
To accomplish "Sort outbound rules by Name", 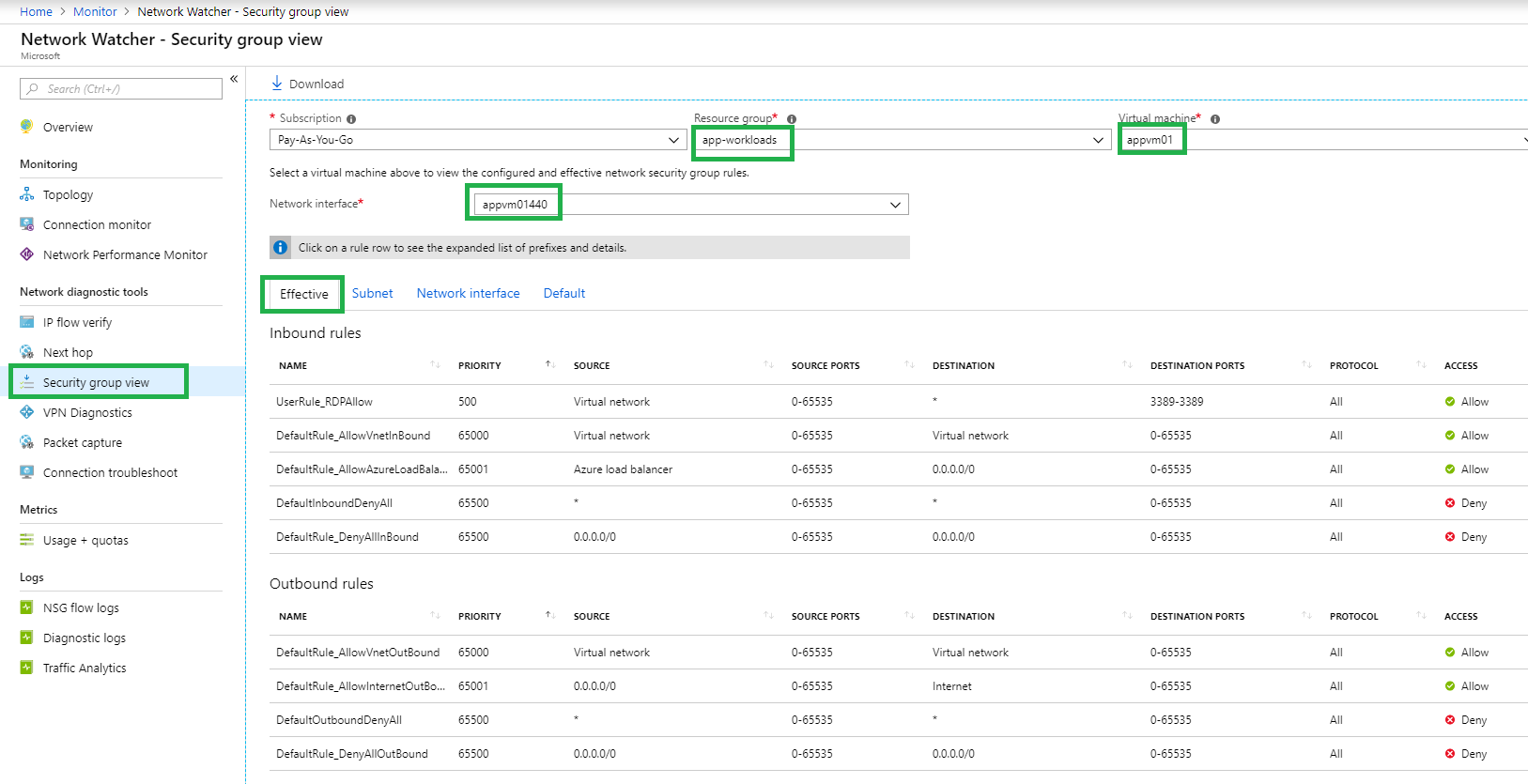I will 435,616.
